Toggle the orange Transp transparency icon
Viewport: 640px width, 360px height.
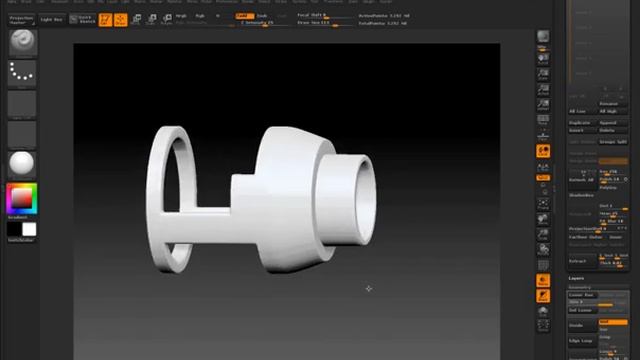543,281
